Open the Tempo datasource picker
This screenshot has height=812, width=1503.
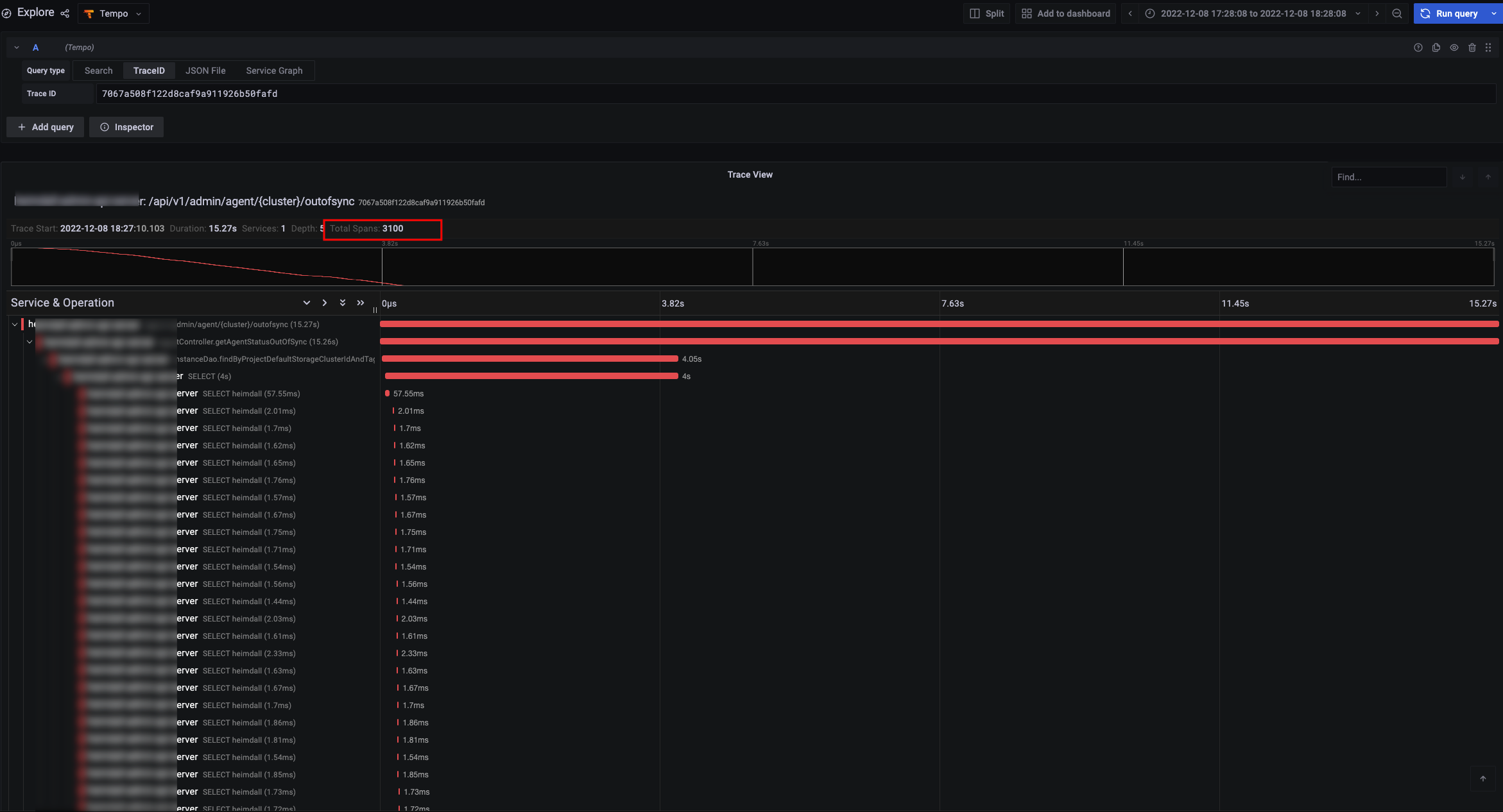click(x=114, y=13)
